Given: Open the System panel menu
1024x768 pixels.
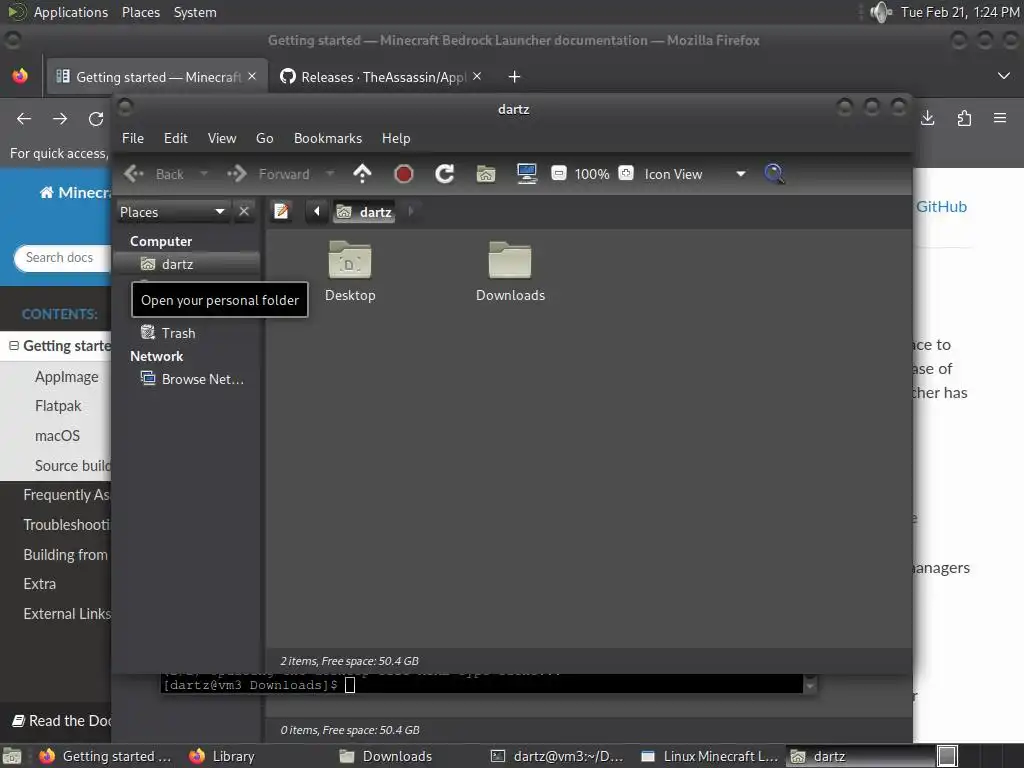Looking at the screenshot, I should point(195,12).
